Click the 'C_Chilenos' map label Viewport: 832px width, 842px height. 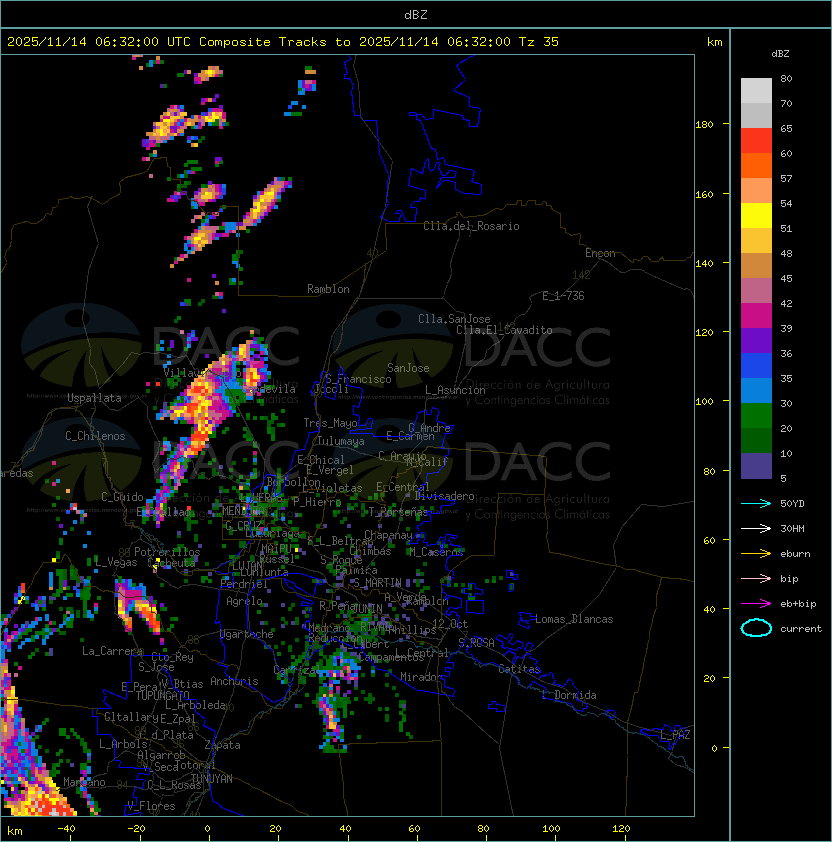click(95, 436)
